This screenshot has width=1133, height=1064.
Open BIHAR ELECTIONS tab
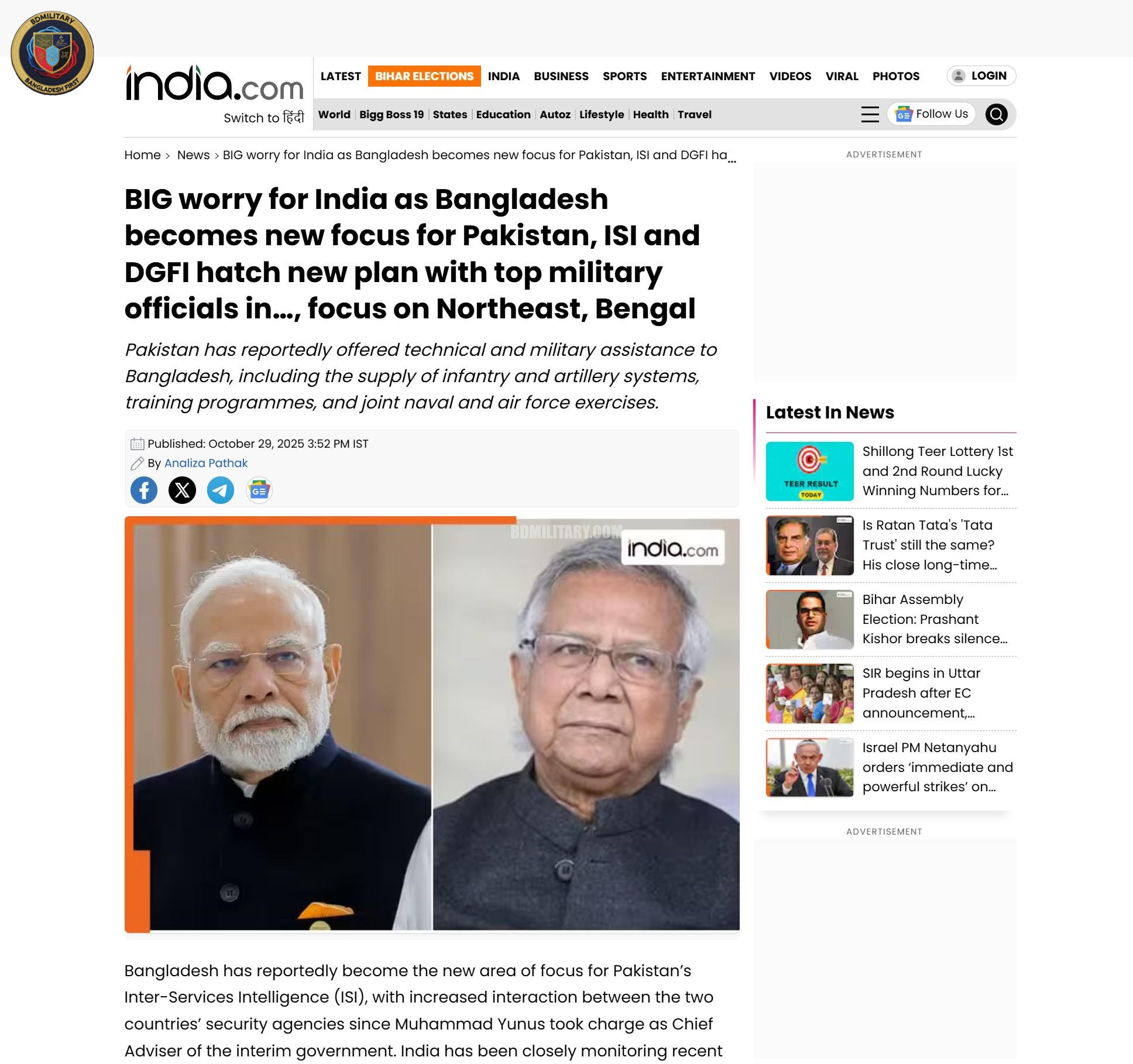click(x=424, y=76)
